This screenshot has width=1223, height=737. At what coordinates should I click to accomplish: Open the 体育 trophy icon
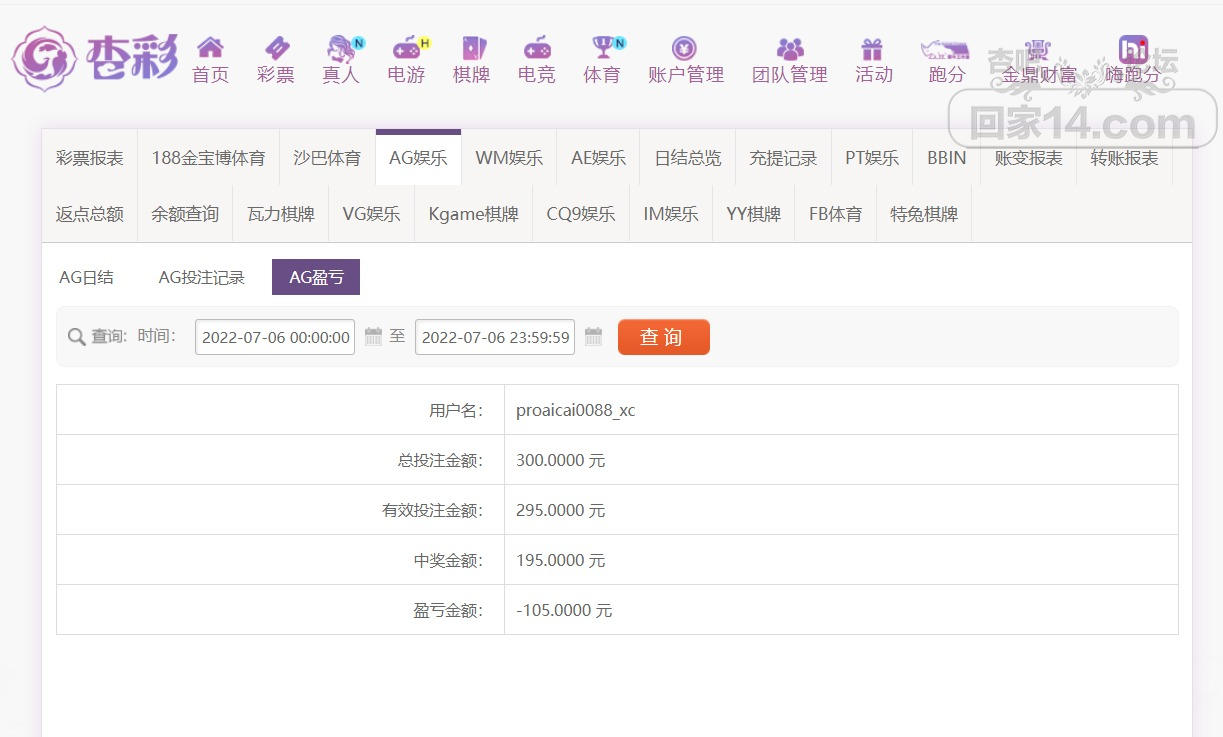602,48
